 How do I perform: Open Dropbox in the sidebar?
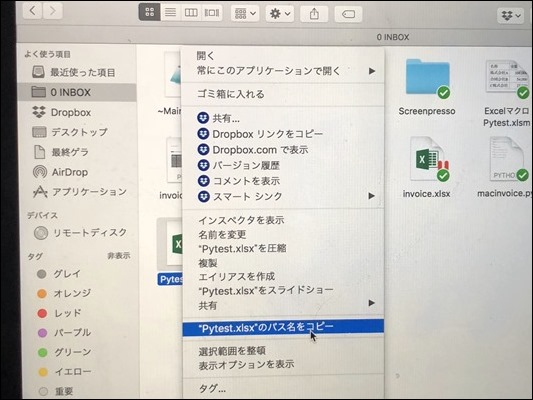[62, 112]
